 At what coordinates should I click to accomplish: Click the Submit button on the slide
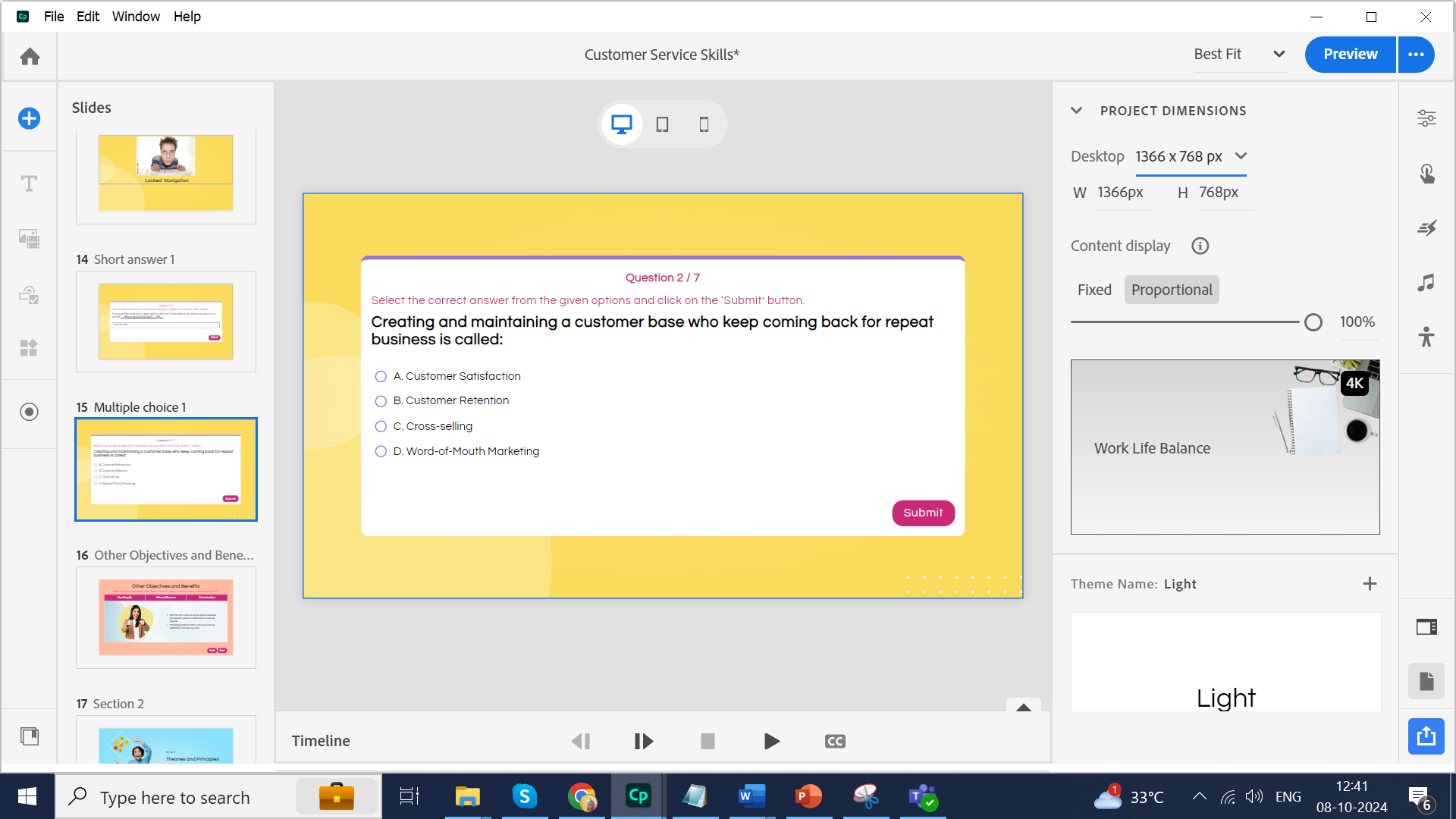tap(923, 513)
